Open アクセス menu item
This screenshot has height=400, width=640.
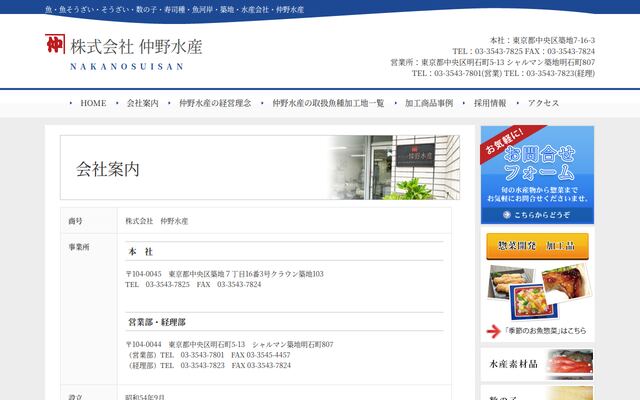click(x=543, y=103)
